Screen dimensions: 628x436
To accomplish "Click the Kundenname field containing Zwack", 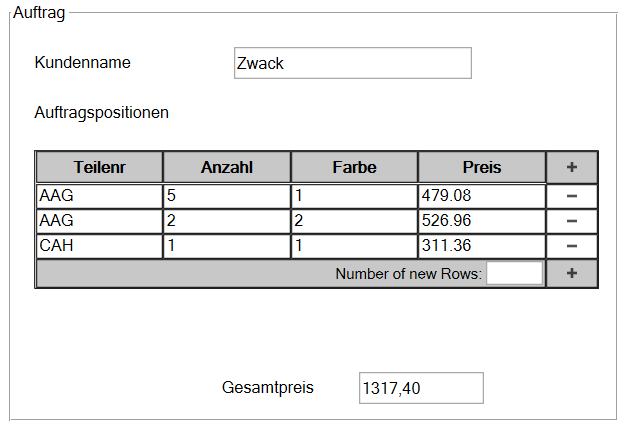I will 353,63.
